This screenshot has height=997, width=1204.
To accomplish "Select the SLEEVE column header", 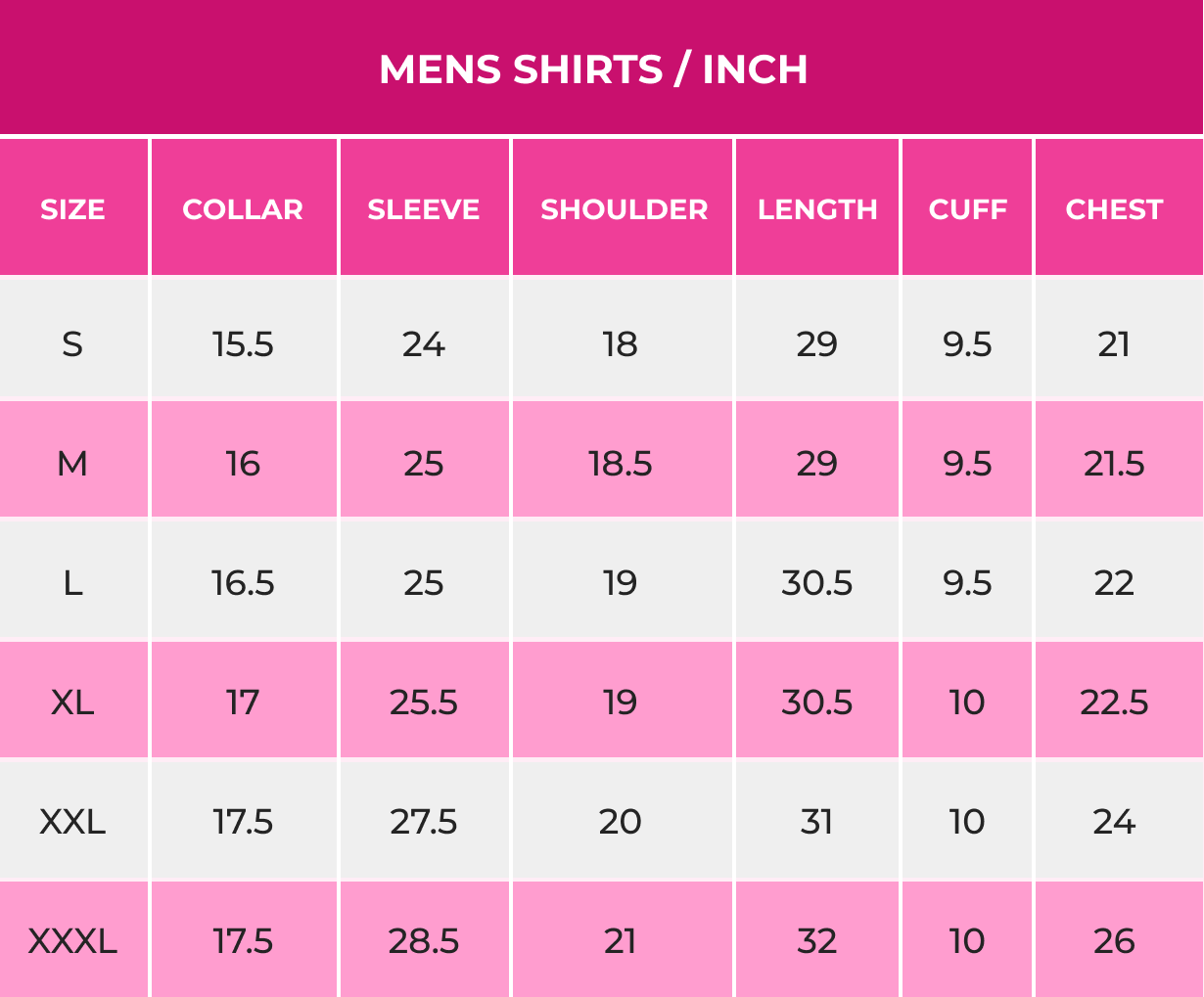I will 424,209.
